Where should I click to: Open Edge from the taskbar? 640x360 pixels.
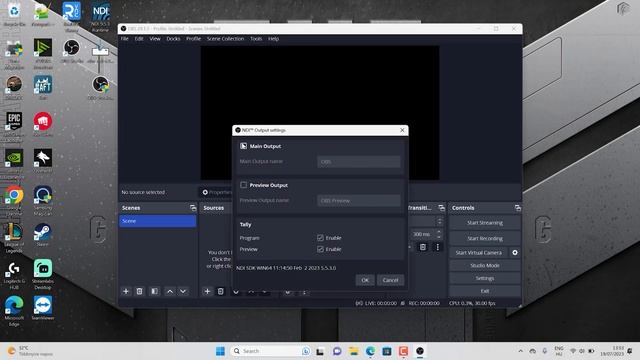(x=370, y=351)
